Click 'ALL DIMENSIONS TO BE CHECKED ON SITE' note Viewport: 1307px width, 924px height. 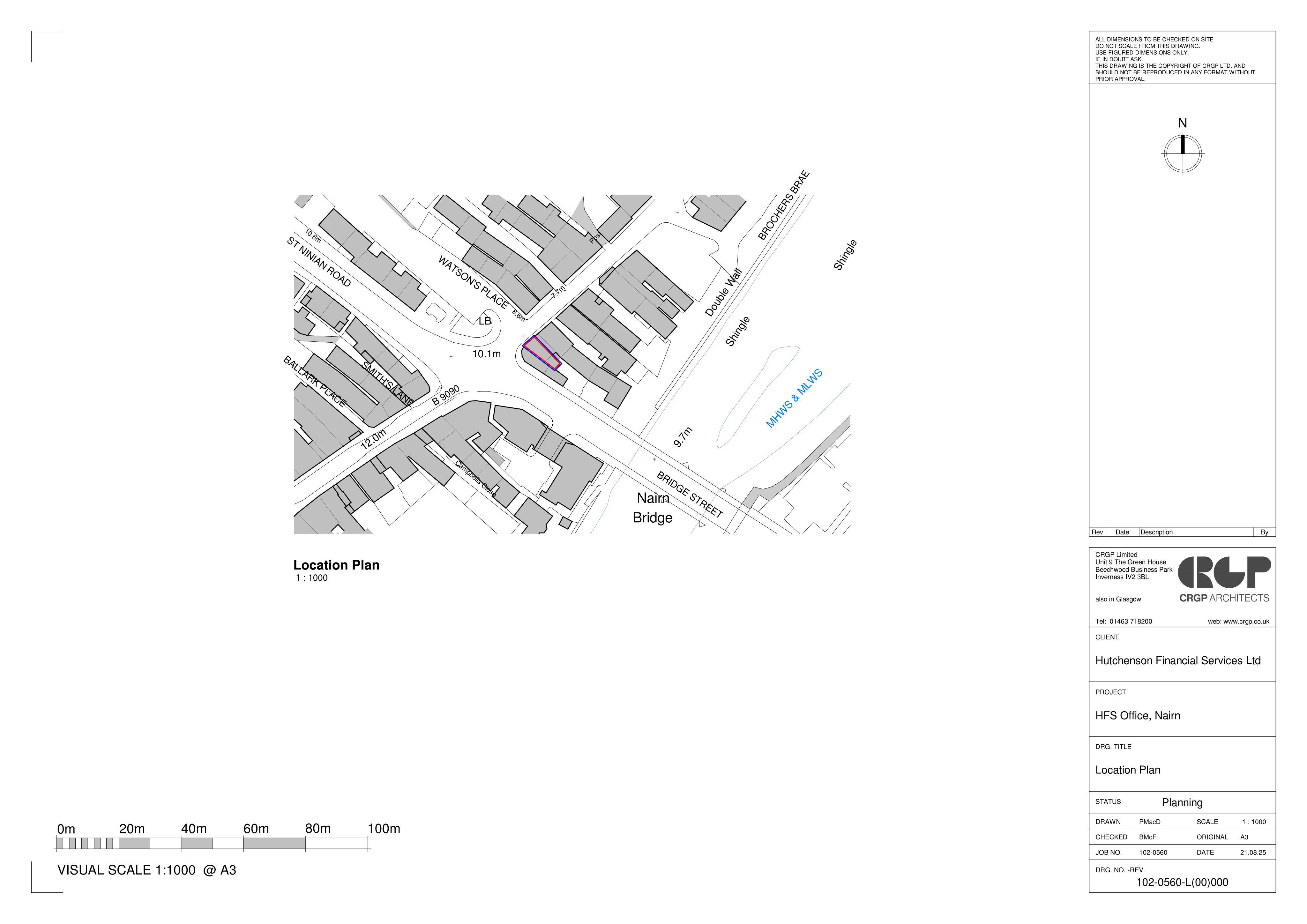click(1154, 40)
